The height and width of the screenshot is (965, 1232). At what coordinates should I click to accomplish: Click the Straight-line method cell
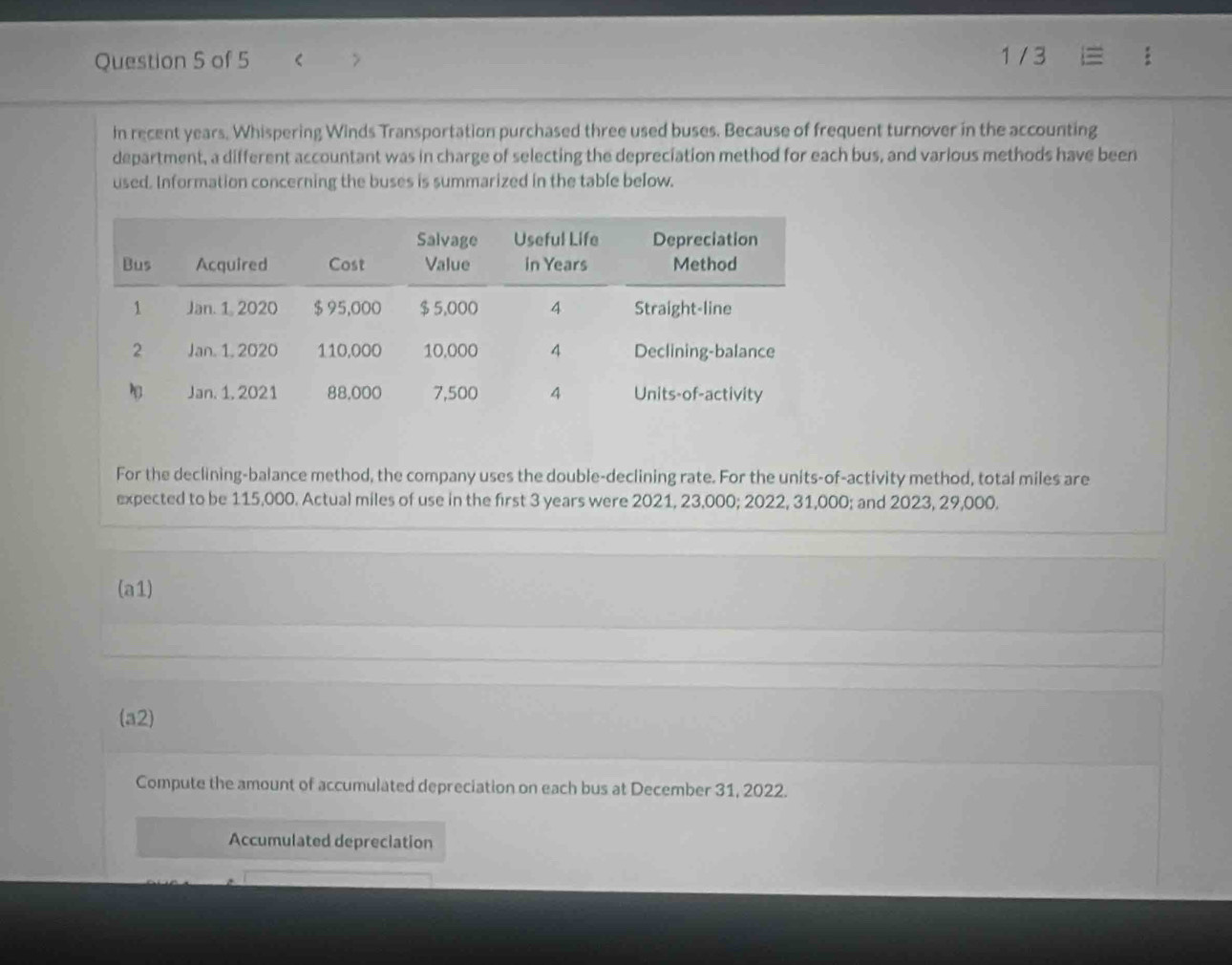point(683,309)
